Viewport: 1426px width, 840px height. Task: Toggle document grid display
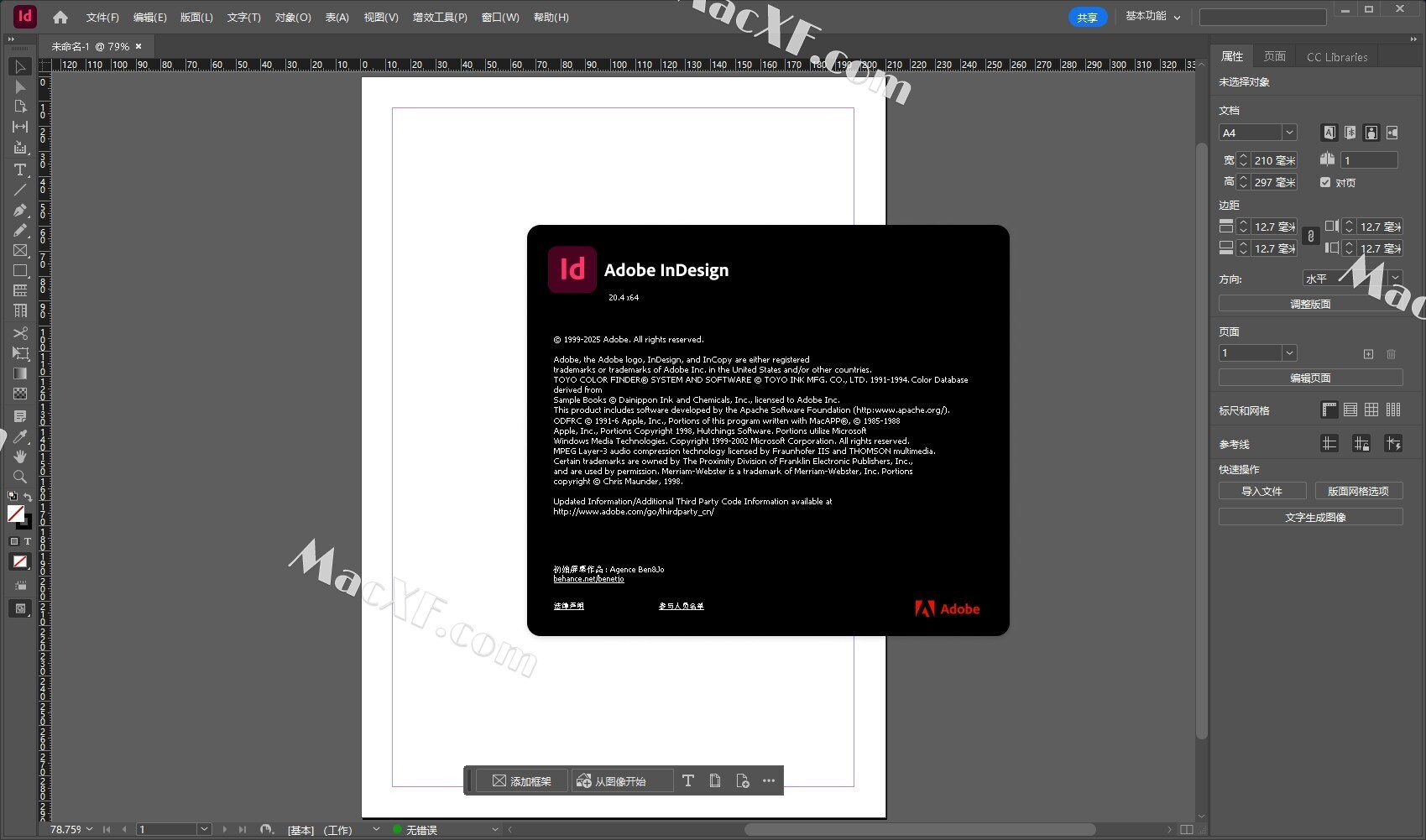1371,410
